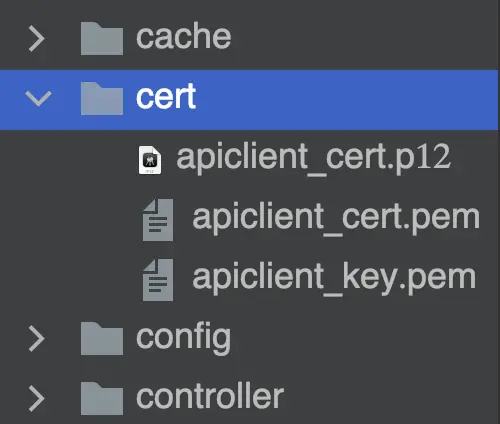Viewport: 500px width, 424px height.
Task: Select the cache folder label
Action: click(x=184, y=36)
